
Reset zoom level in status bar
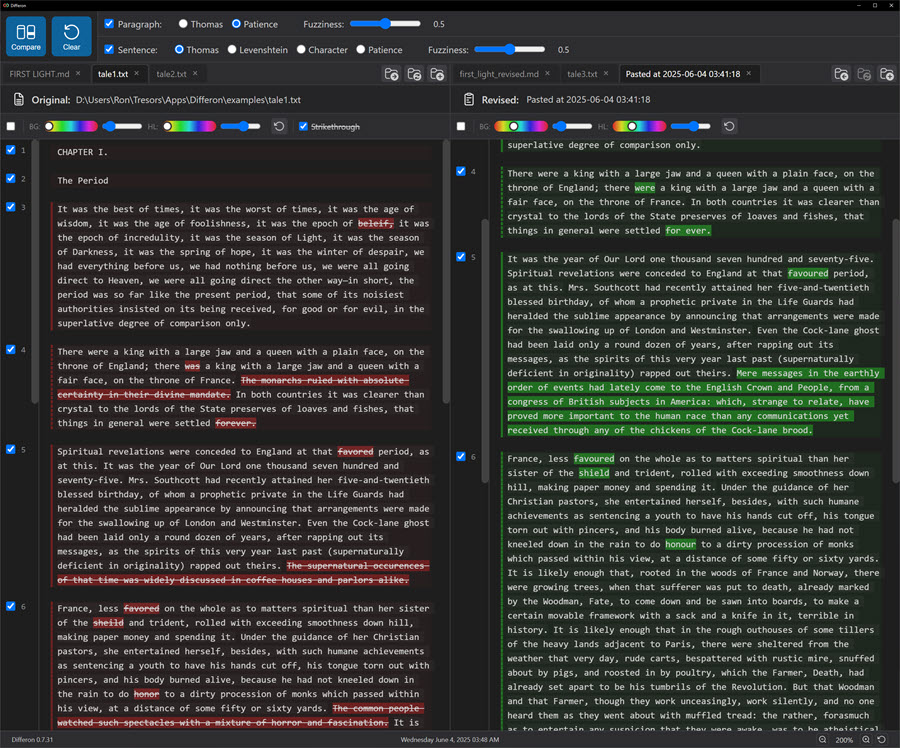[x=882, y=740]
